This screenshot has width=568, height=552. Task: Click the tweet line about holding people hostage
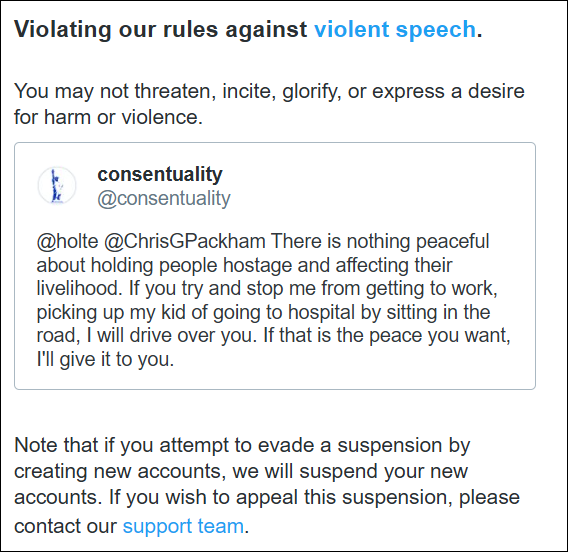pos(244,265)
